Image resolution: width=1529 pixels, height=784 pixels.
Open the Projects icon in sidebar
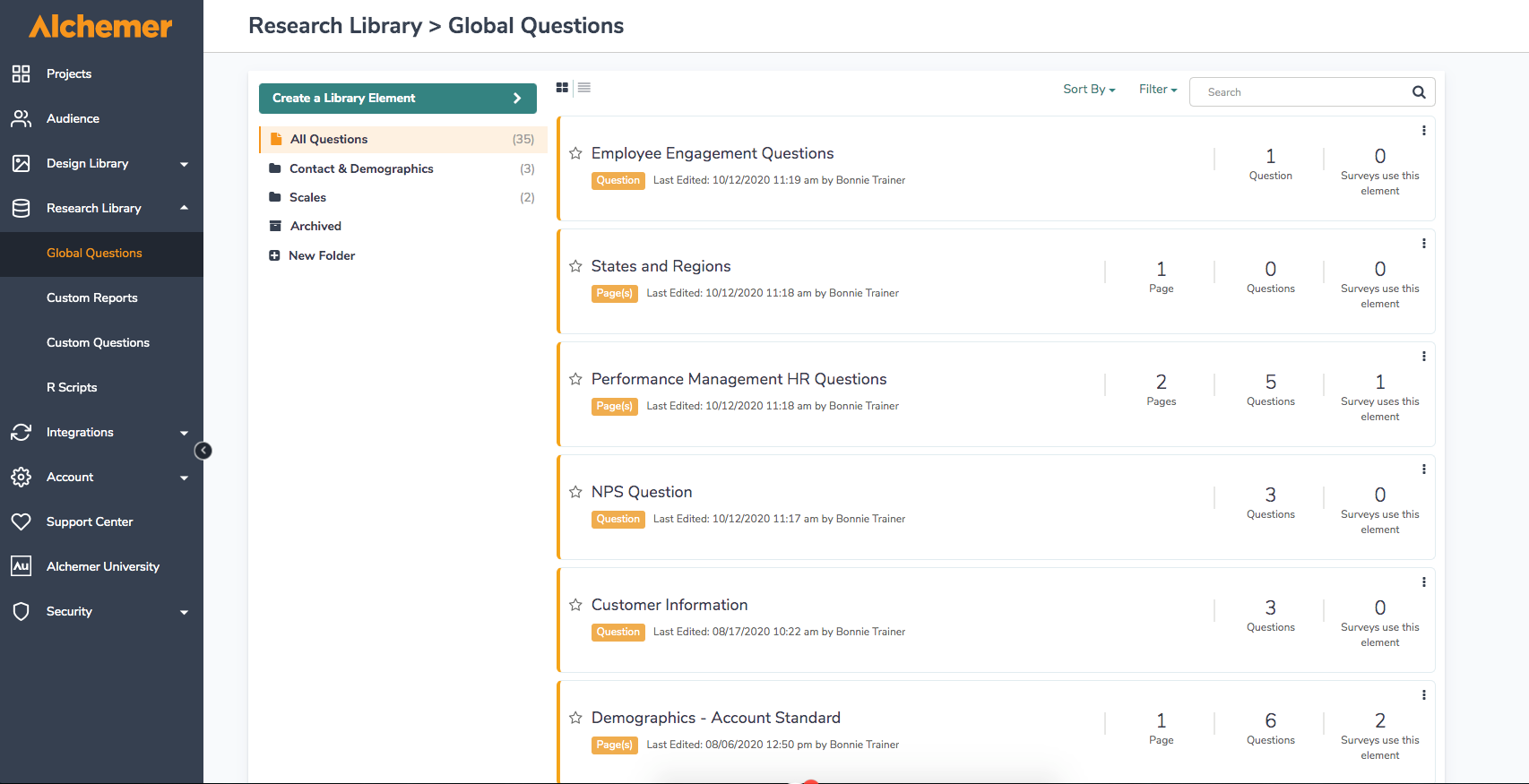click(22, 73)
